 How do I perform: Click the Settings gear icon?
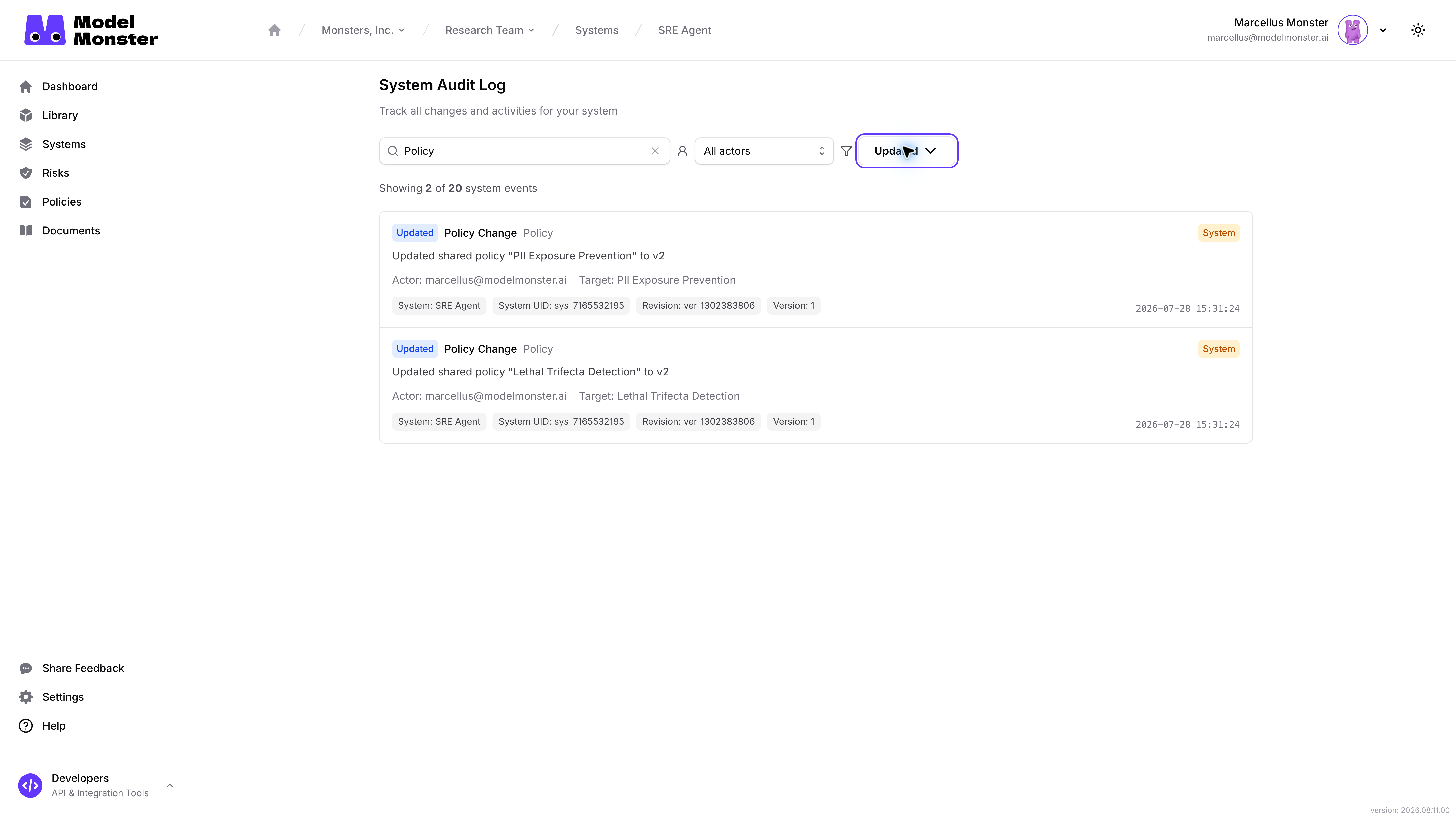(x=26, y=697)
